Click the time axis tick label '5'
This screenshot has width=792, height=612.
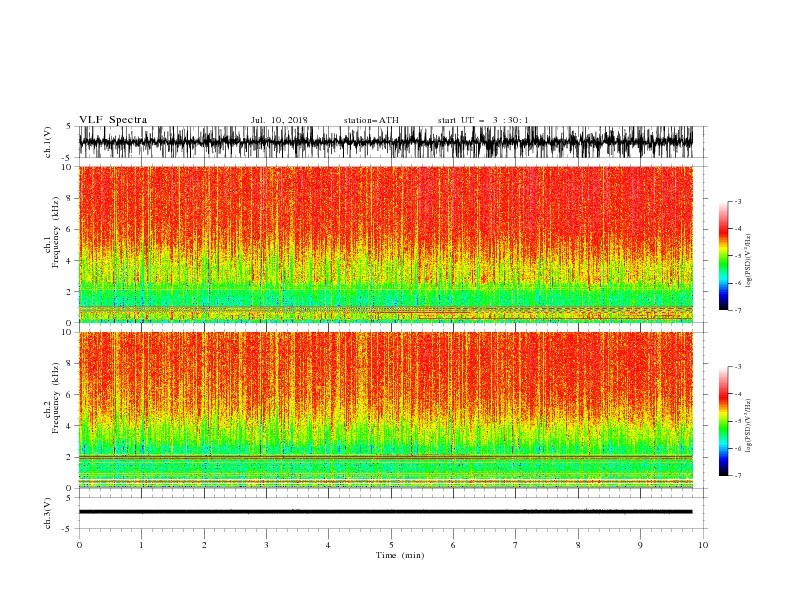[391, 545]
